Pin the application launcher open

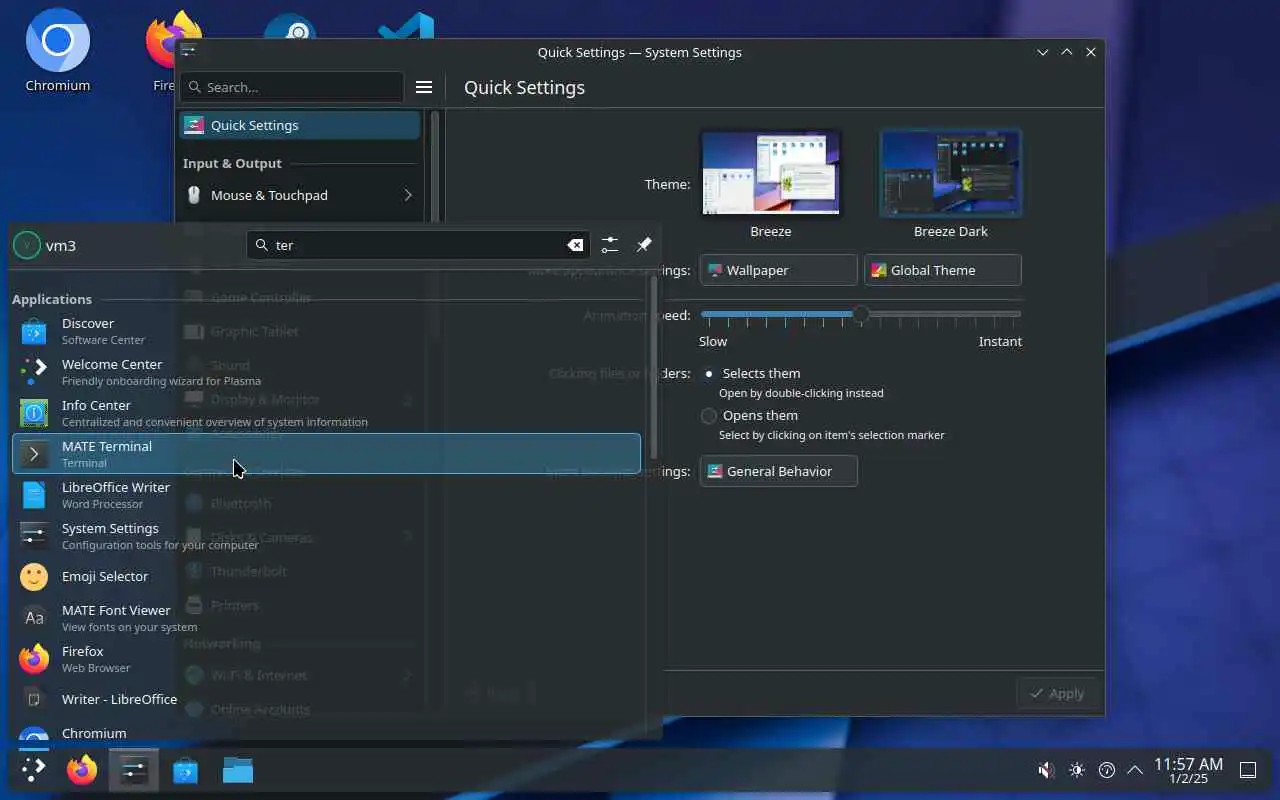click(x=644, y=245)
